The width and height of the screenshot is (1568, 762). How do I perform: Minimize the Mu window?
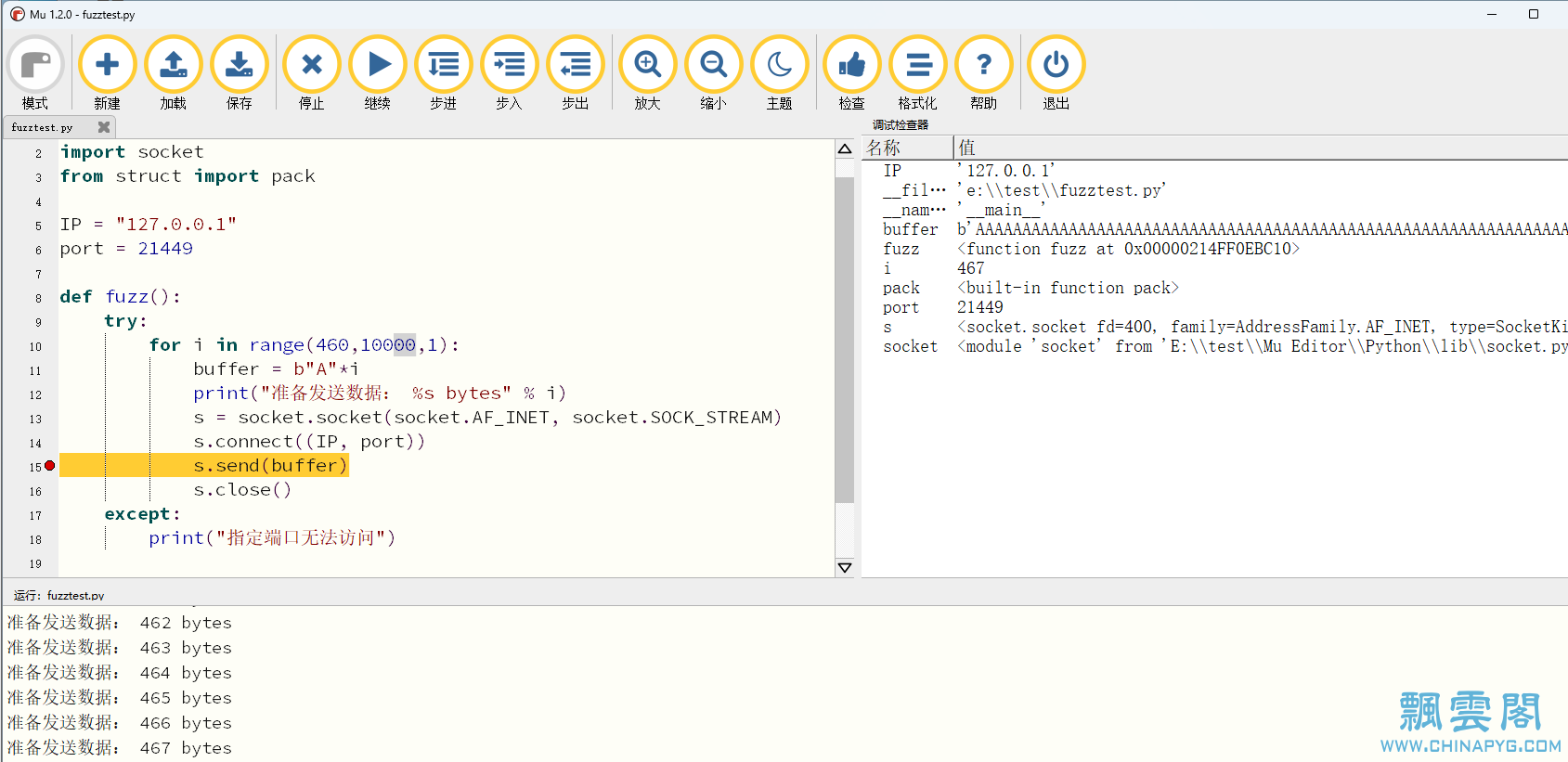[x=1492, y=14]
